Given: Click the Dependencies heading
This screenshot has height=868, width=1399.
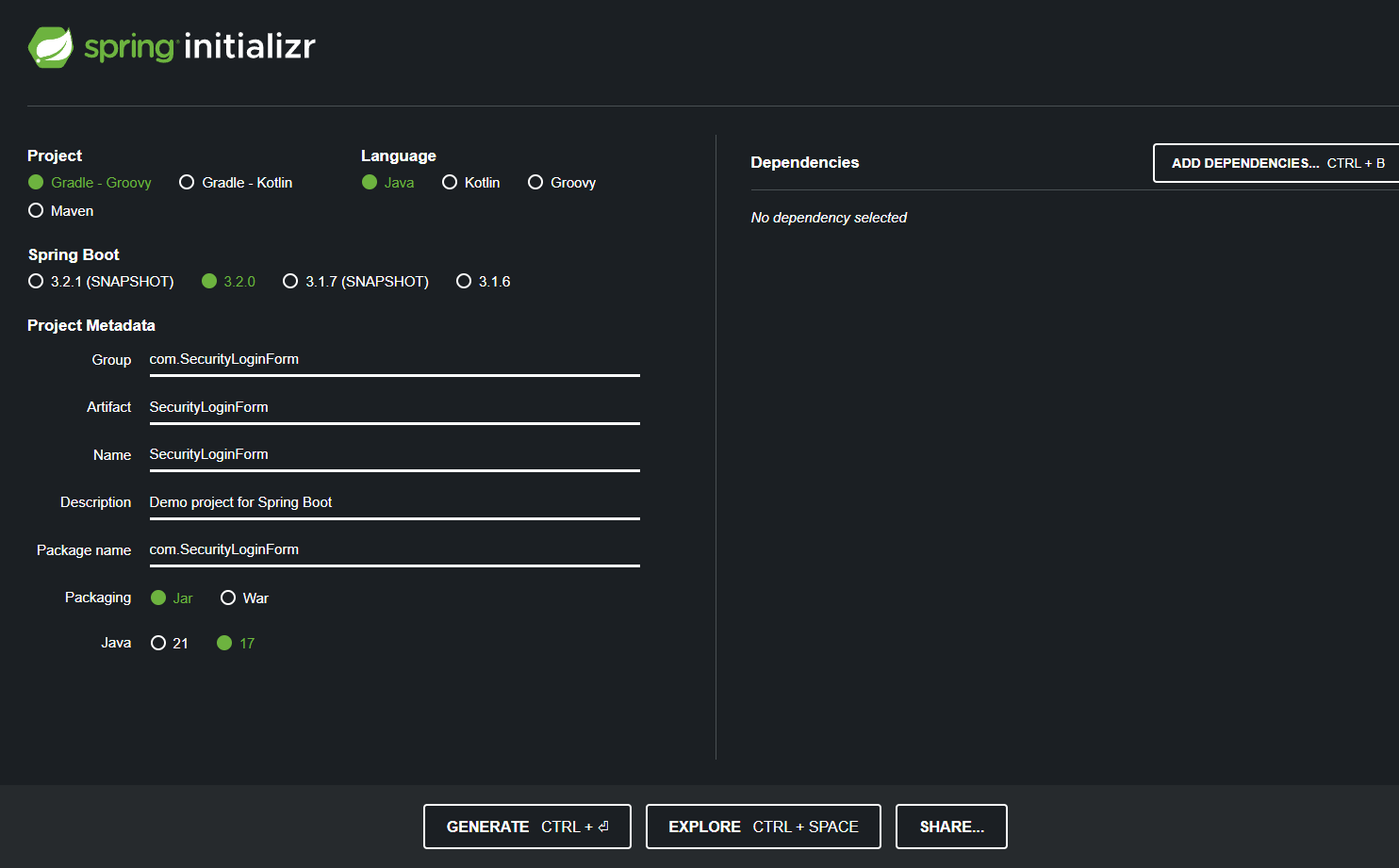Looking at the screenshot, I should [805, 162].
